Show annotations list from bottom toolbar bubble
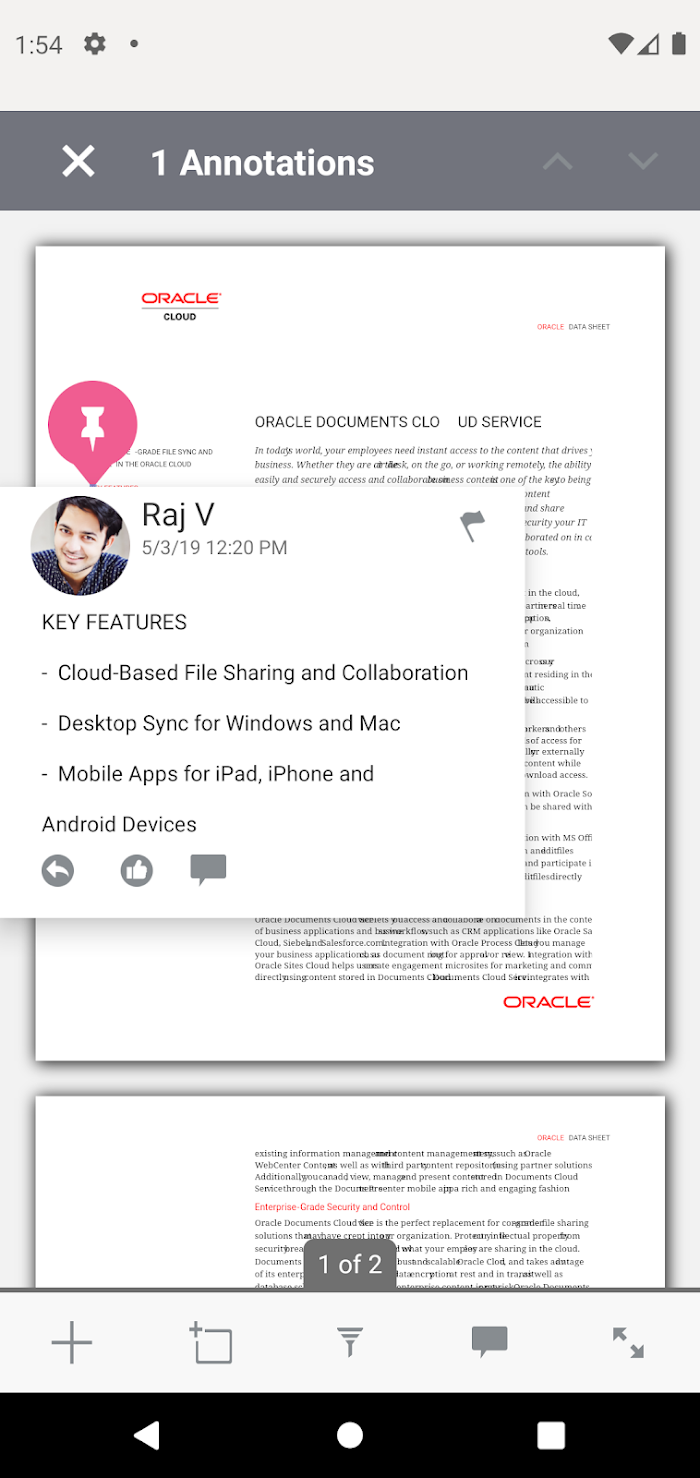Screen dimensions: 700x1478 489,1342
